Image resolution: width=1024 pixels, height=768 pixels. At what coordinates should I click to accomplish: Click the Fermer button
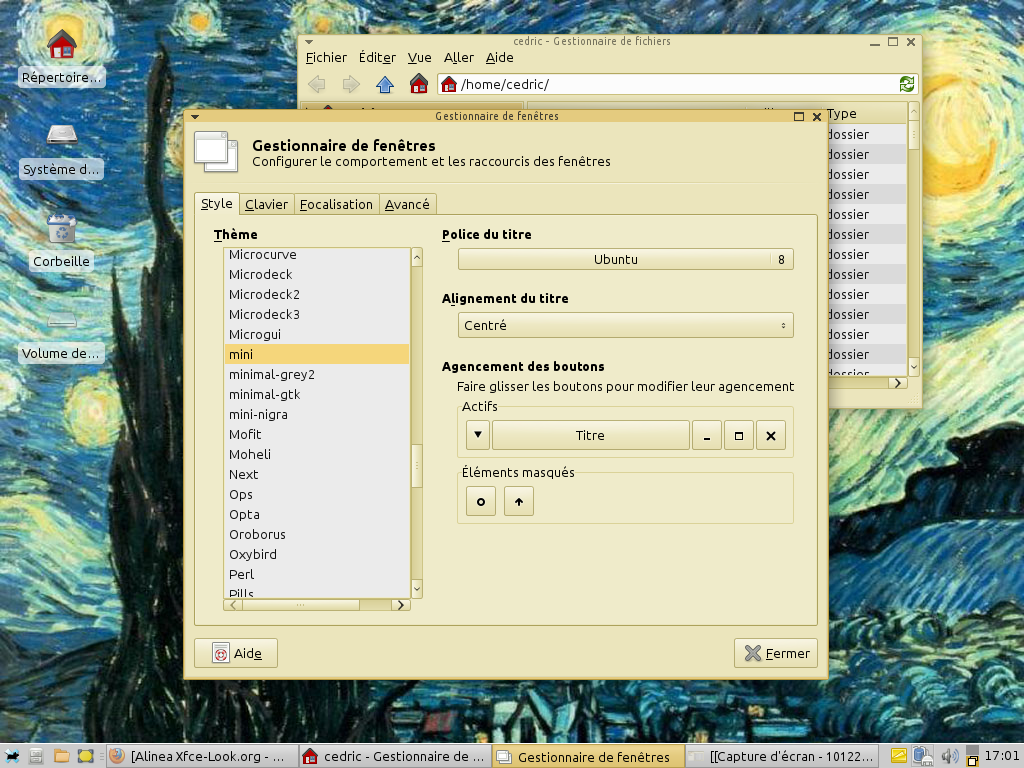tap(776, 653)
